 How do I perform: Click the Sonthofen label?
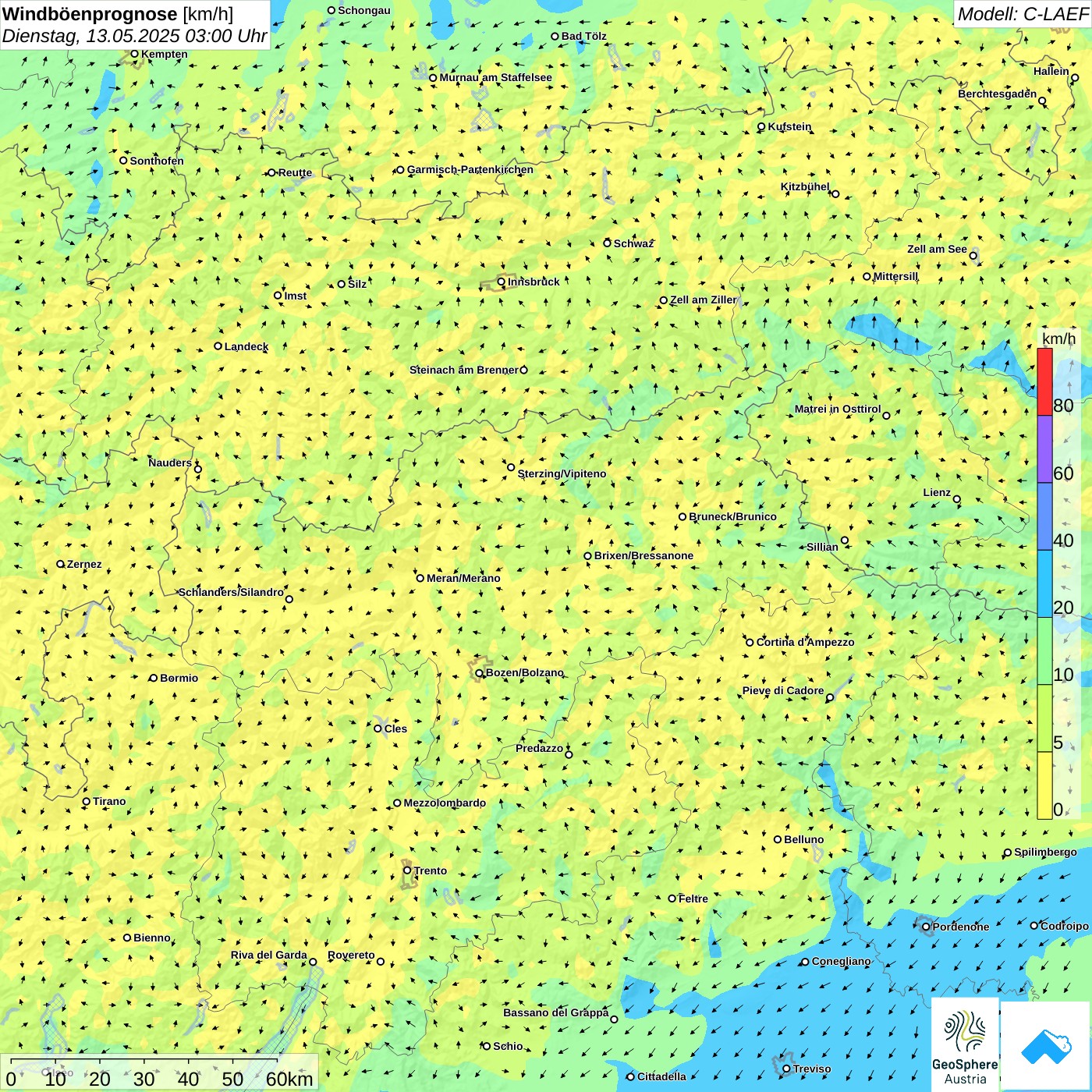[157, 161]
